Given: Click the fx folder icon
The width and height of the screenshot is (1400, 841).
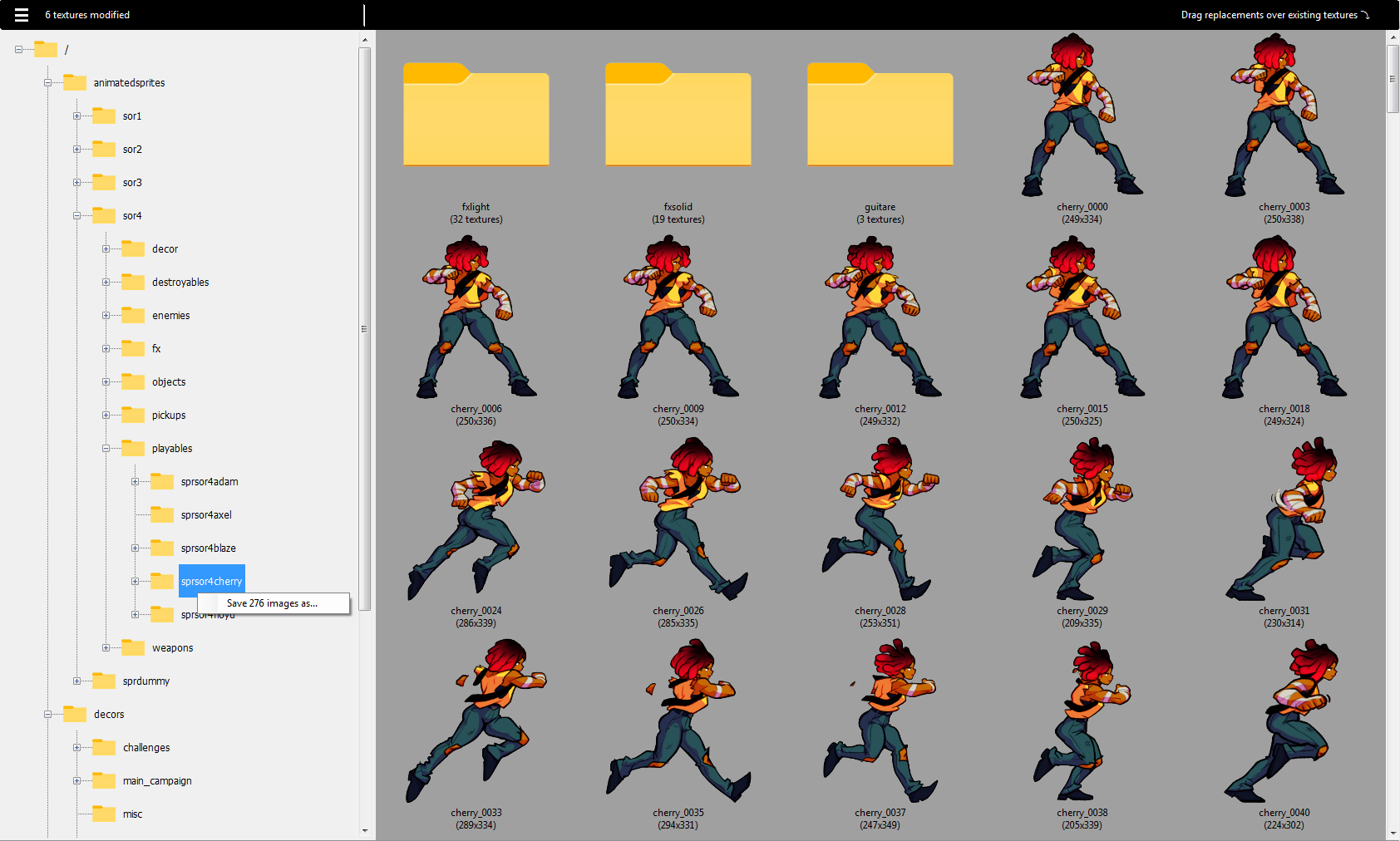Looking at the screenshot, I should [133, 349].
